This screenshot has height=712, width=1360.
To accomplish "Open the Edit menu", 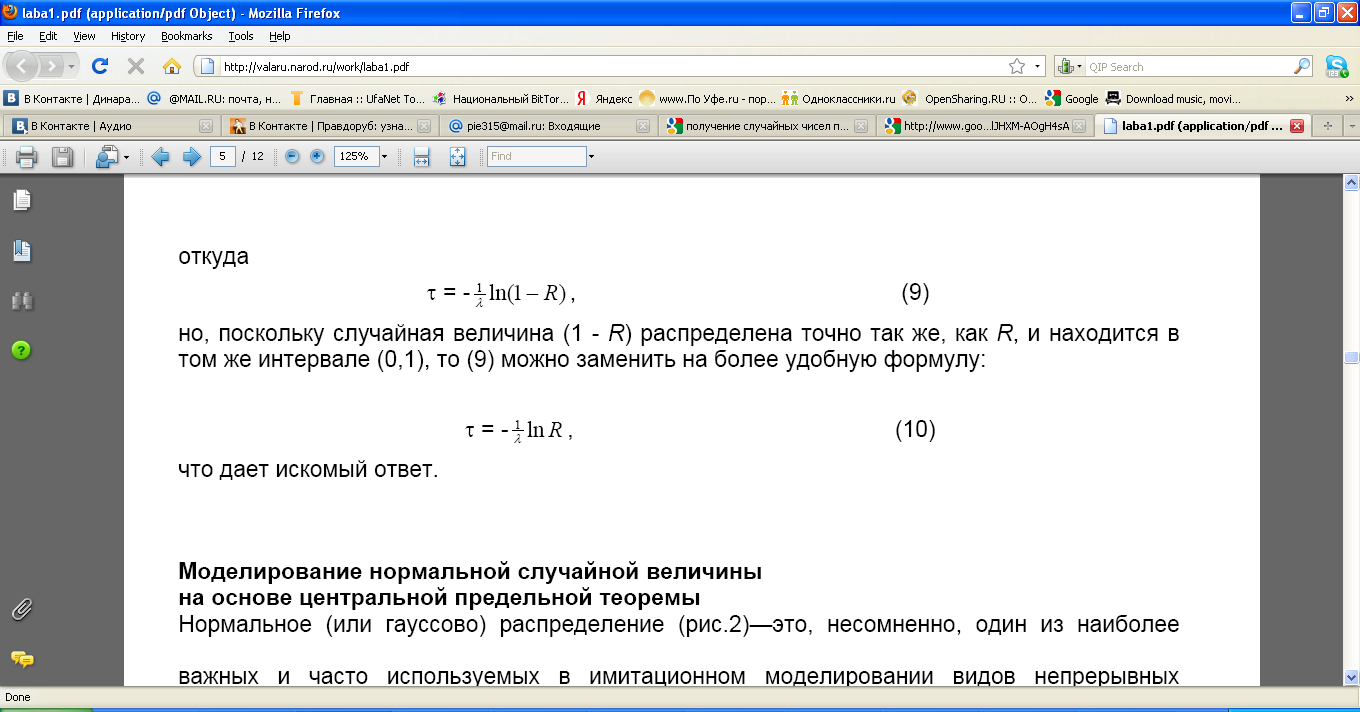I will [x=48, y=36].
